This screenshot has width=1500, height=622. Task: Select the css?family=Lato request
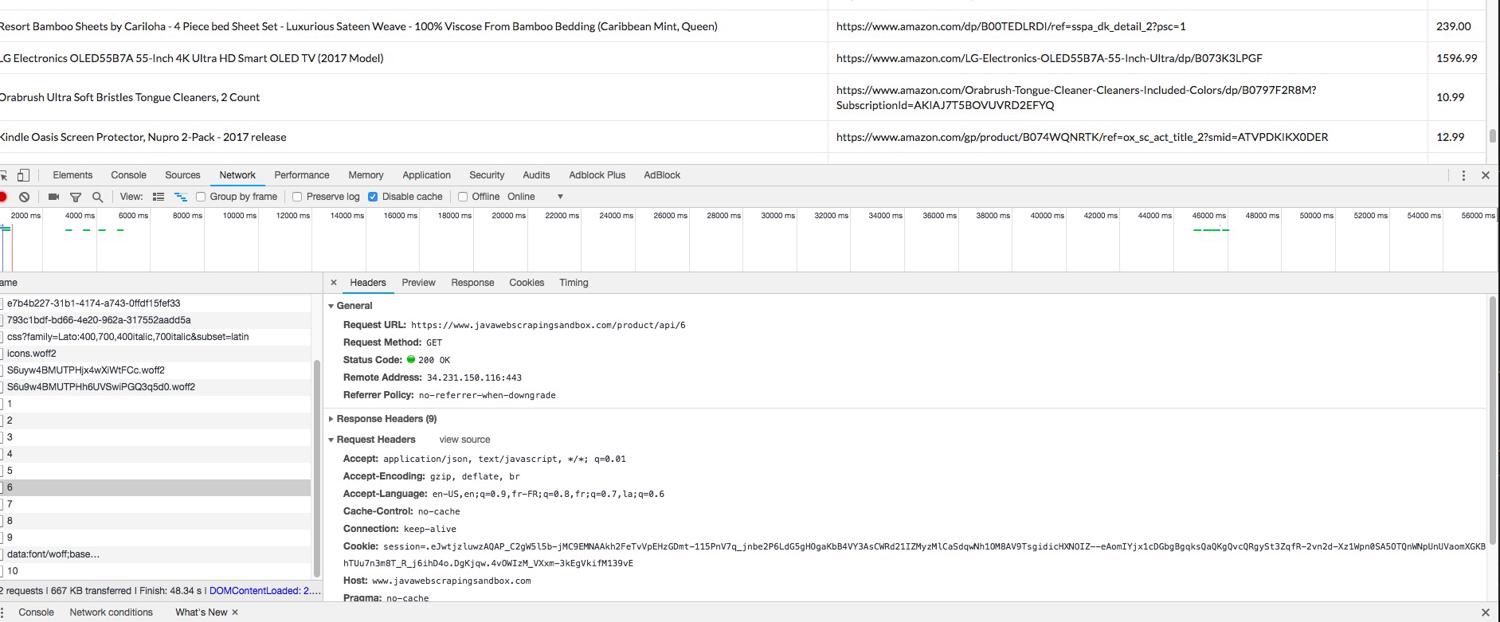tap(155, 337)
